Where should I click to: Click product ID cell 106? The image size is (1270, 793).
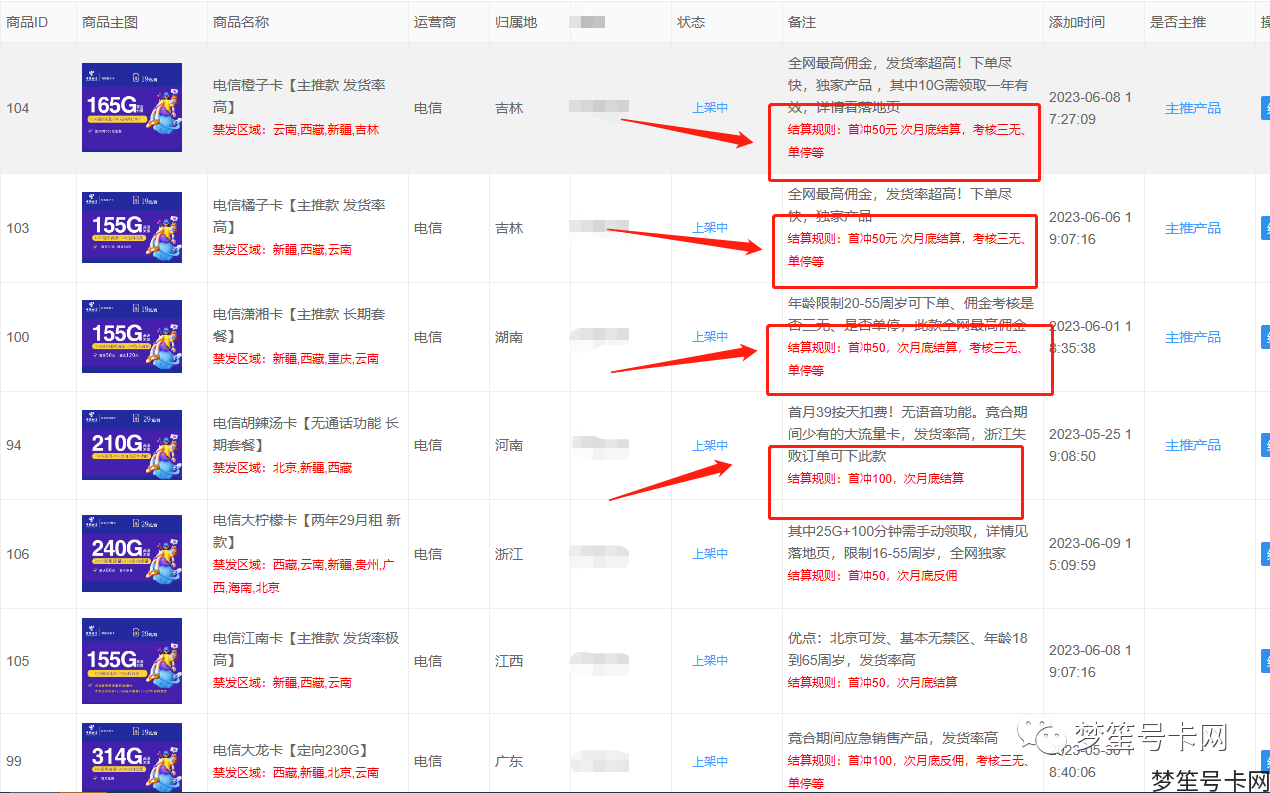[x=18, y=554]
